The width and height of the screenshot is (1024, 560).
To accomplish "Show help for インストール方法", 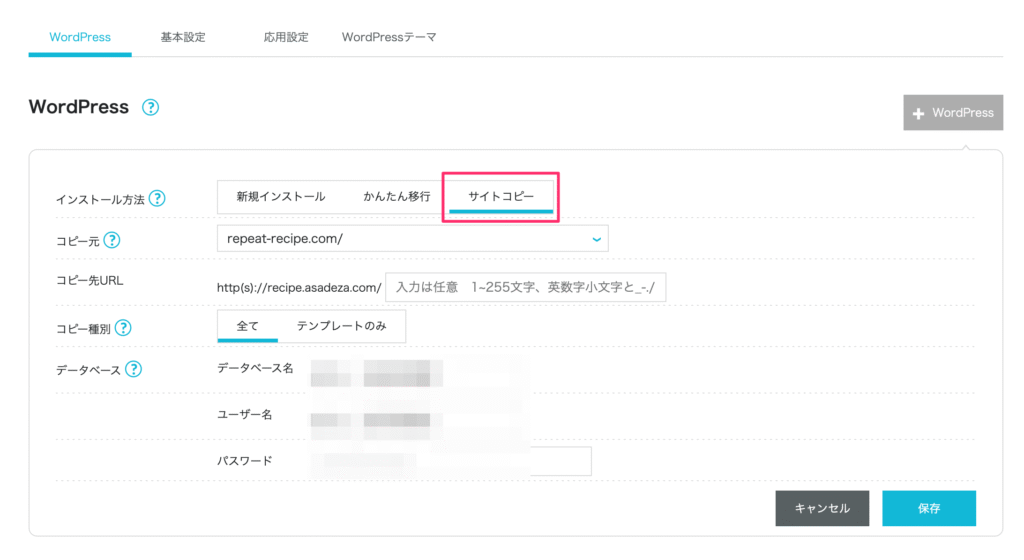I will pos(157,198).
